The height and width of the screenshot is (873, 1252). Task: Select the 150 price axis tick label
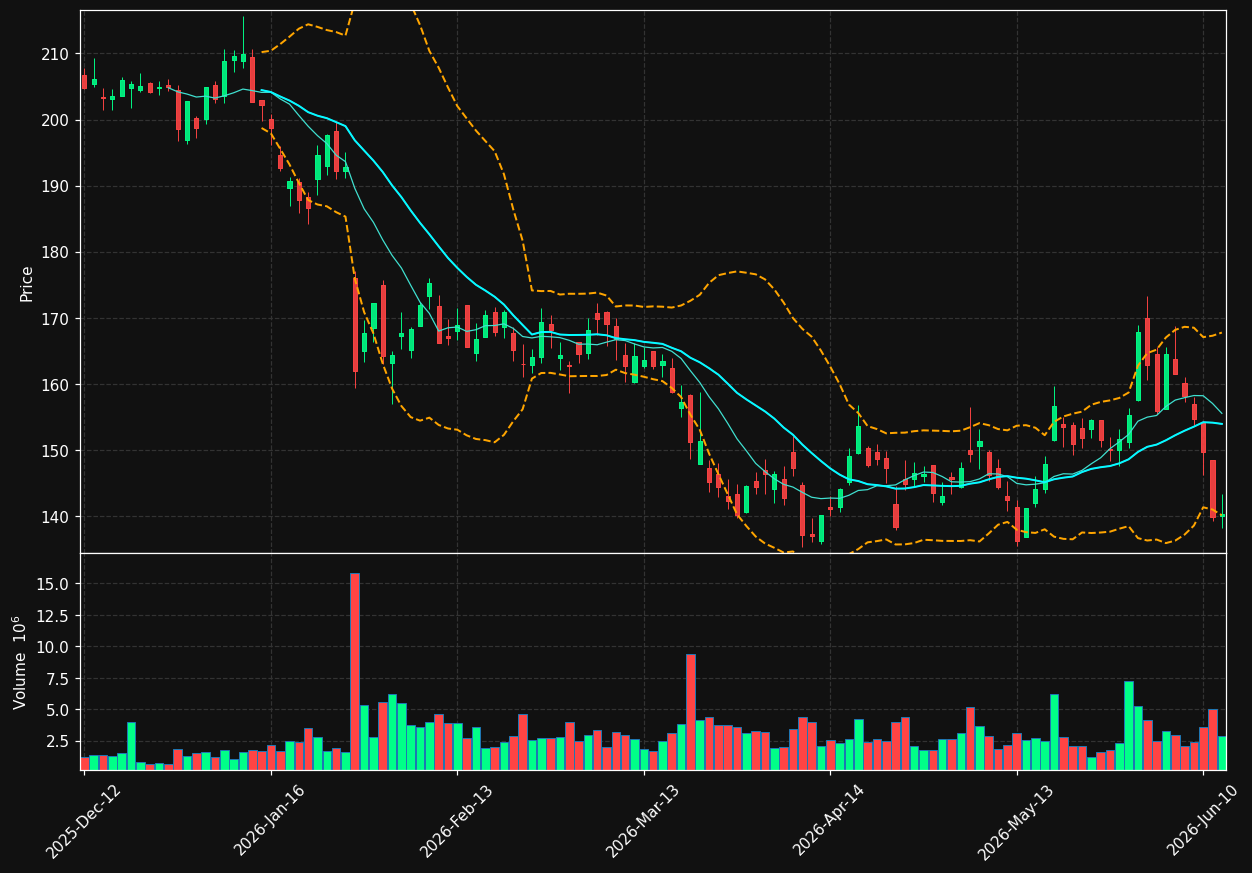(56, 451)
